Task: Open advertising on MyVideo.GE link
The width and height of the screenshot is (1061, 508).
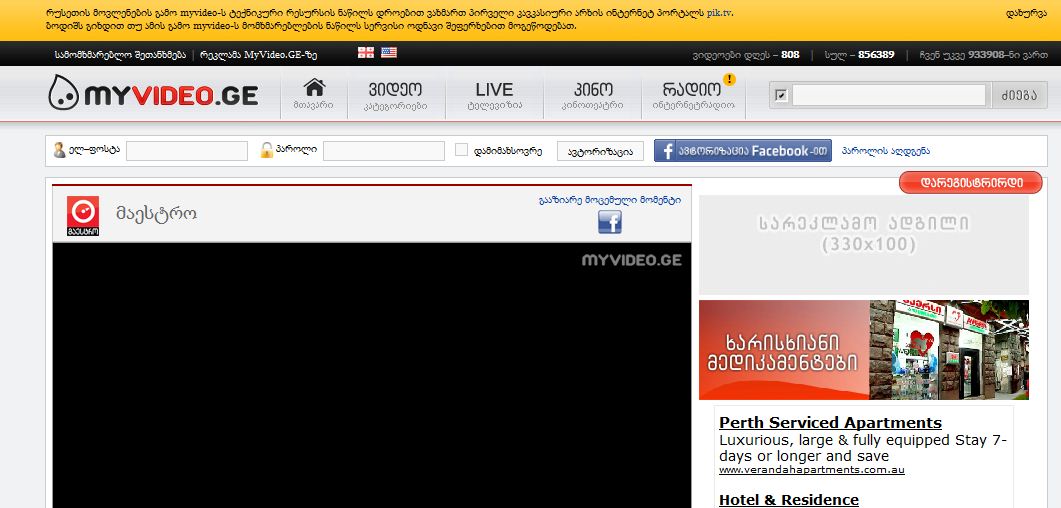Action: coord(258,55)
